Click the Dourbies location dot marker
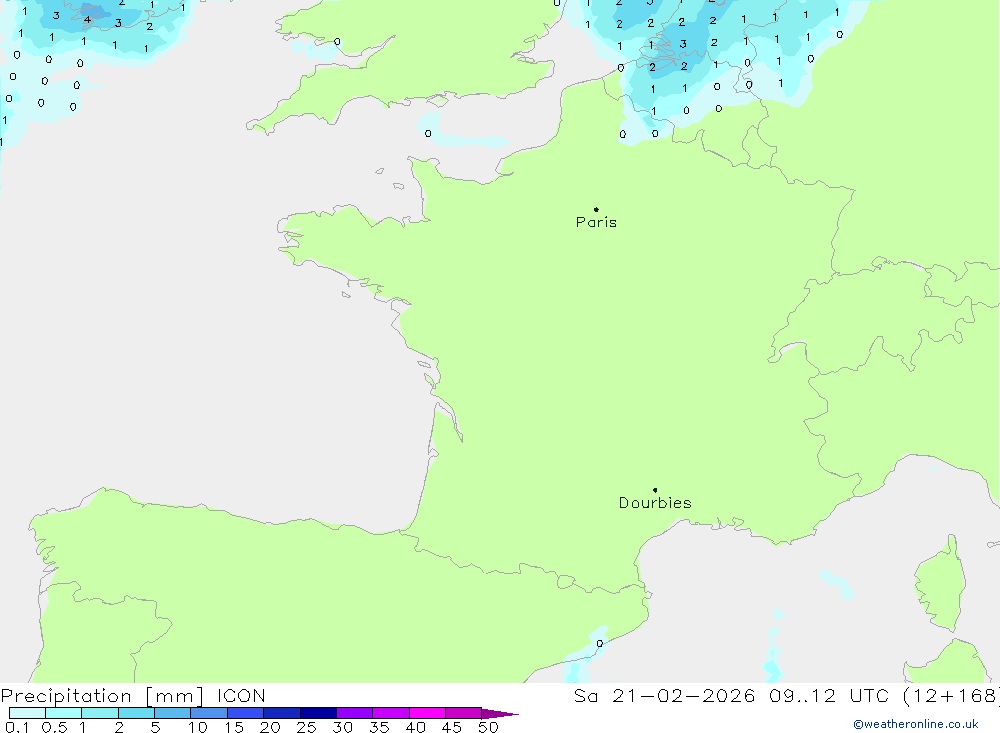The width and height of the screenshot is (1000, 733). 655,490
